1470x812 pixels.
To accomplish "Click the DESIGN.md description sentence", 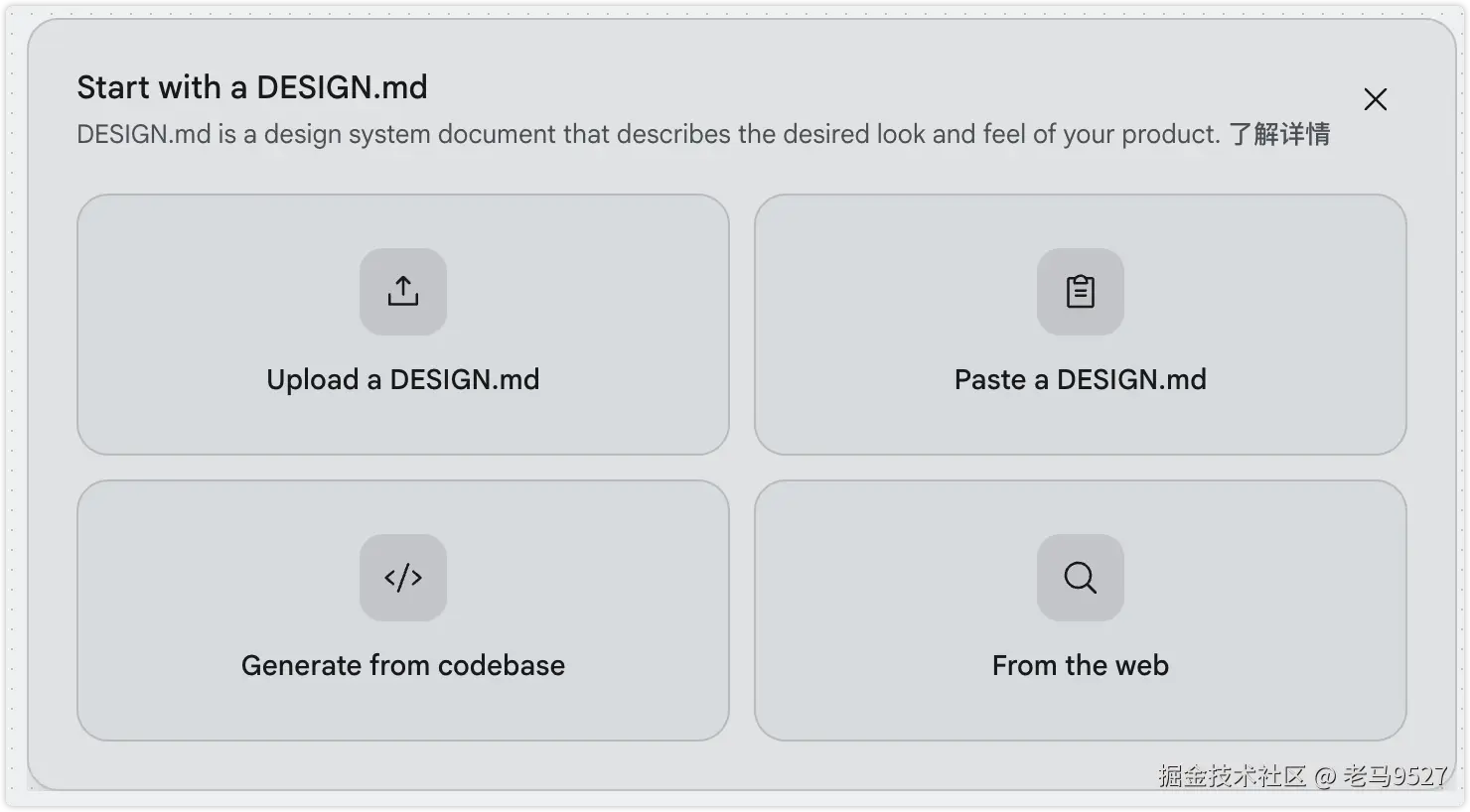I will [x=649, y=134].
